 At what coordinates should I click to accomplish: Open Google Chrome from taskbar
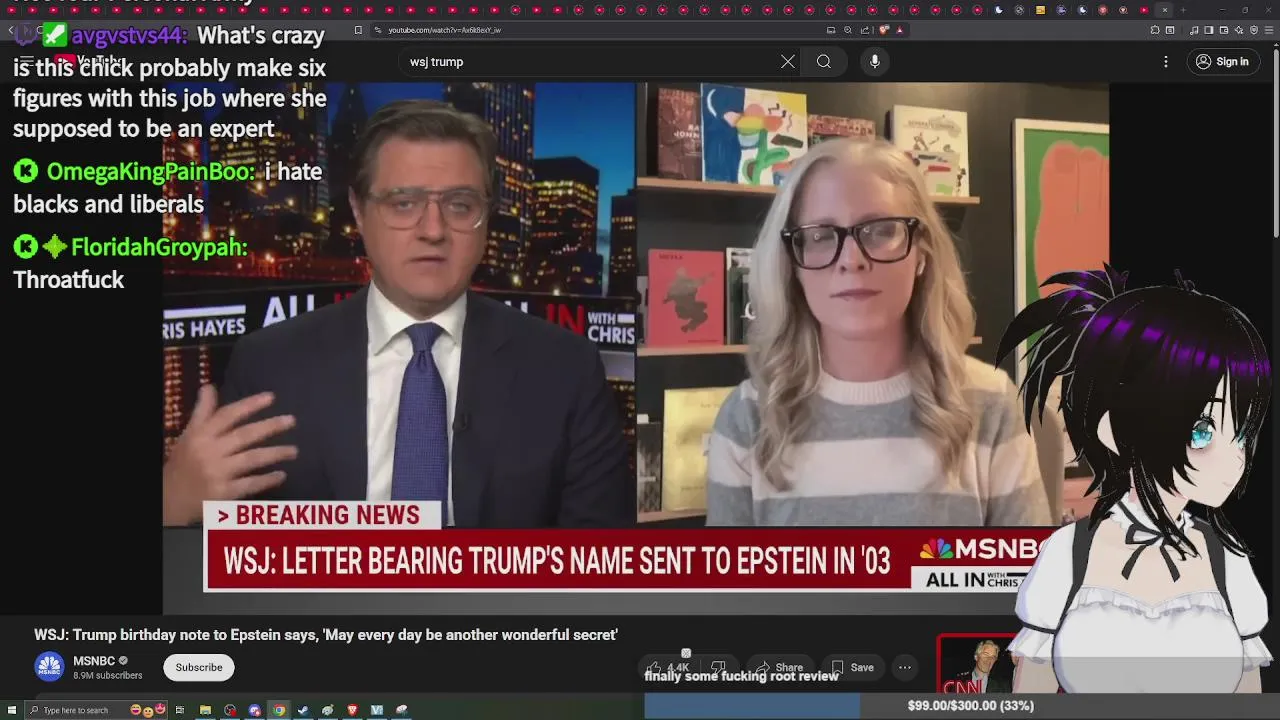(279, 710)
